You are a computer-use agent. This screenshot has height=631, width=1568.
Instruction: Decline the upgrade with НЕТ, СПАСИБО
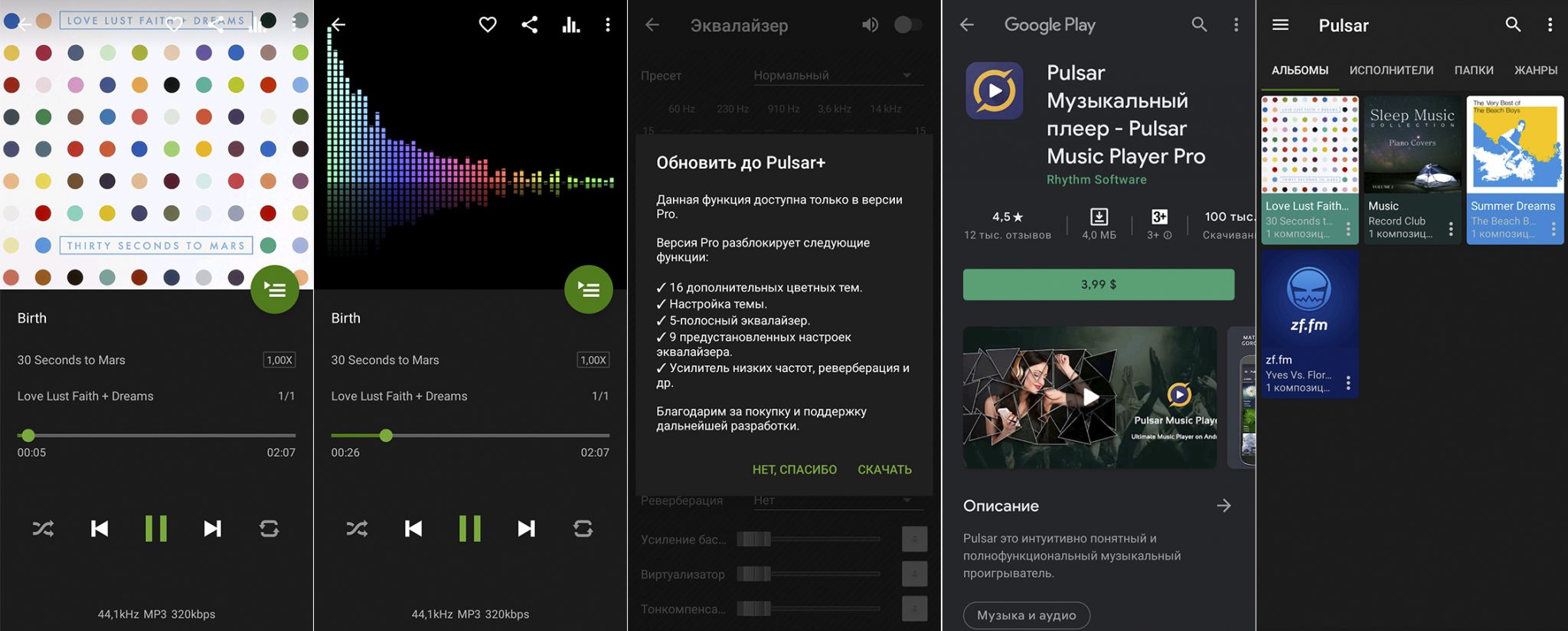tap(795, 469)
